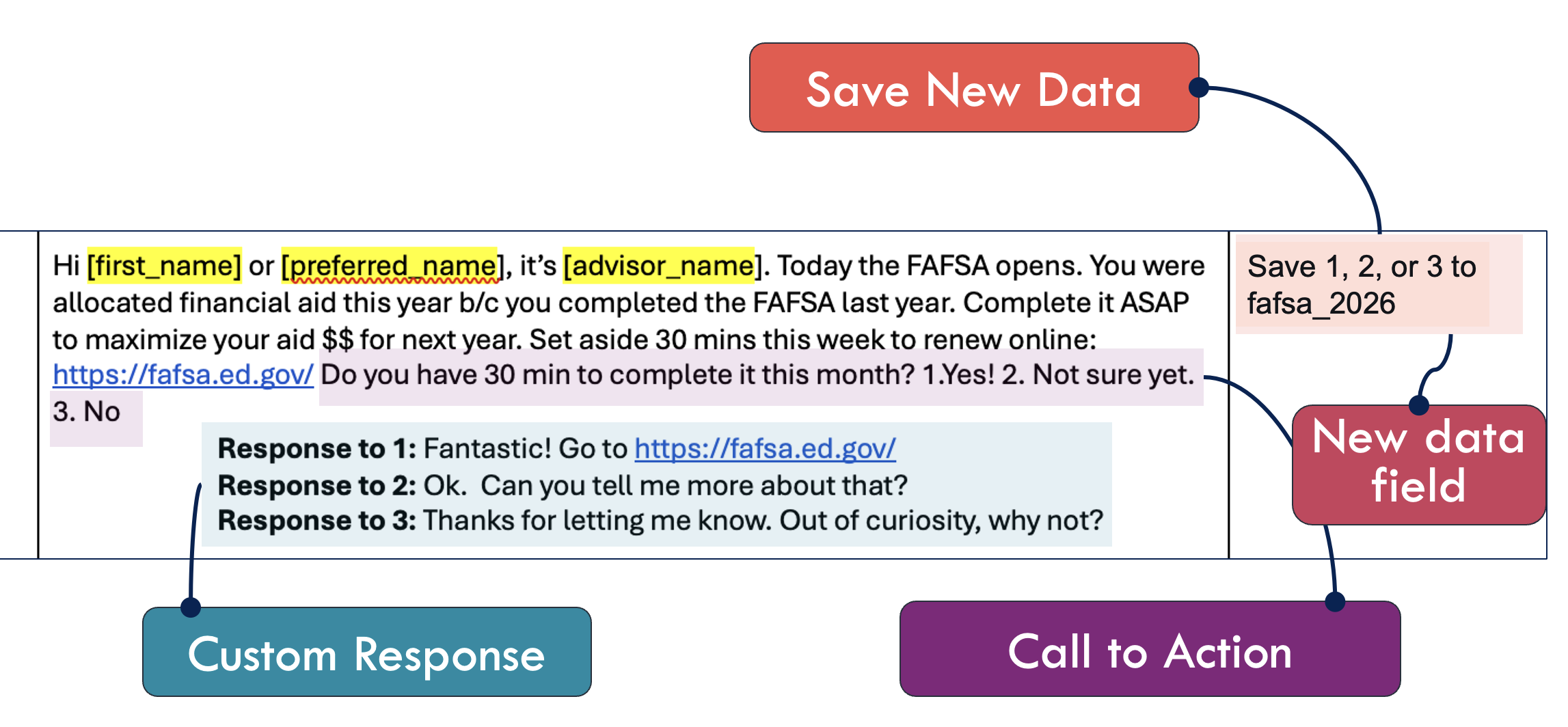Image resolution: width=1568 pixels, height=727 pixels.
Task: Select the highlighted [preferred_name] placeholder
Action: pyautogui.click(x=390, y=265)
